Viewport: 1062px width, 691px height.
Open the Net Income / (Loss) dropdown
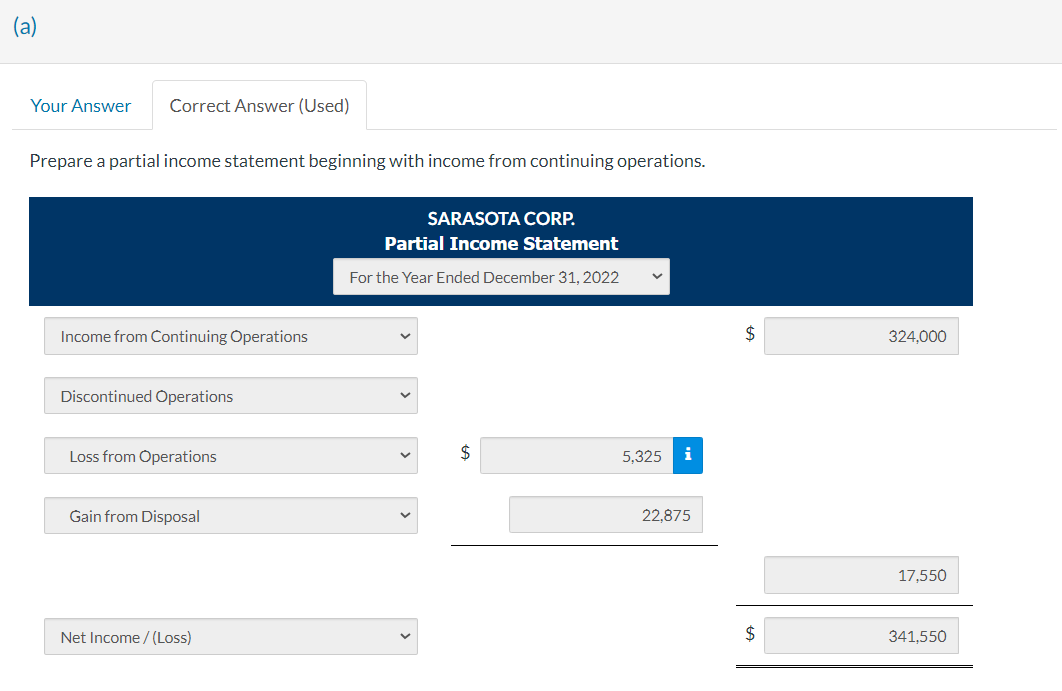[230, 636]
